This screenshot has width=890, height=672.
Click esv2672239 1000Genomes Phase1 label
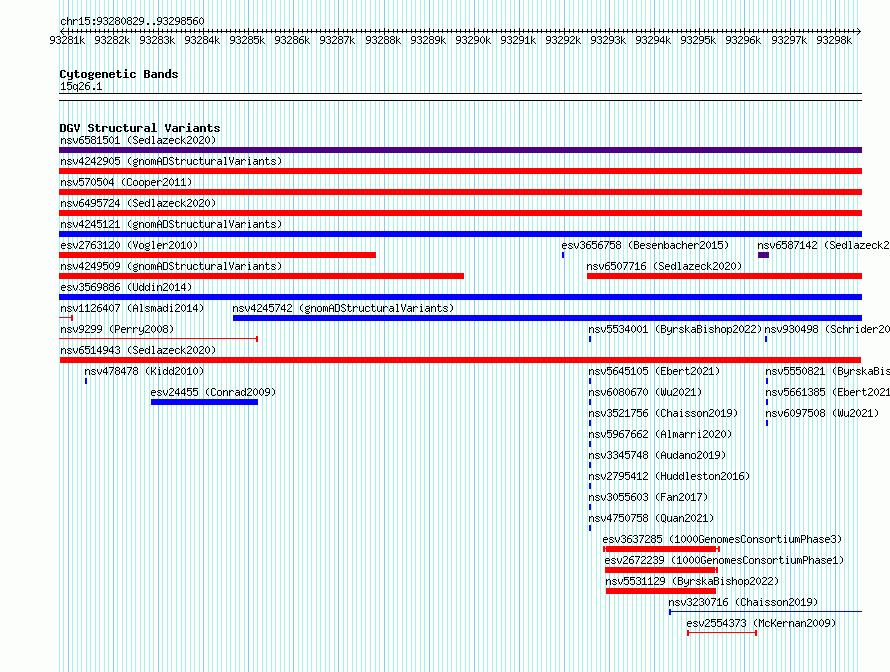pos(724,560)
